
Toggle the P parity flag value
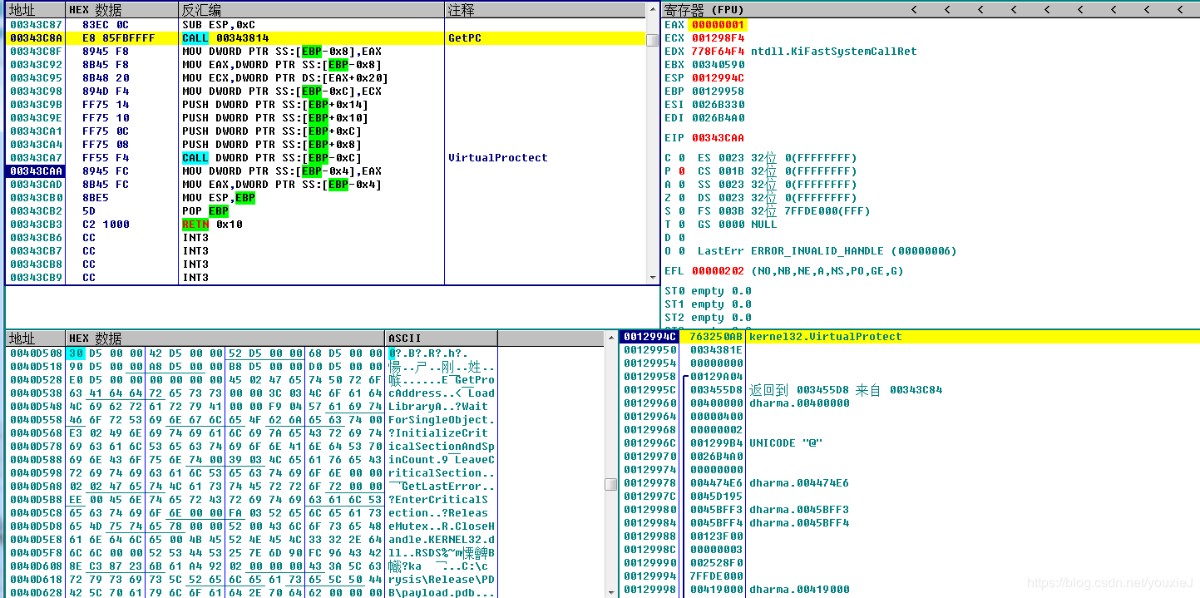pyautogui.click(x=681, y=171)
